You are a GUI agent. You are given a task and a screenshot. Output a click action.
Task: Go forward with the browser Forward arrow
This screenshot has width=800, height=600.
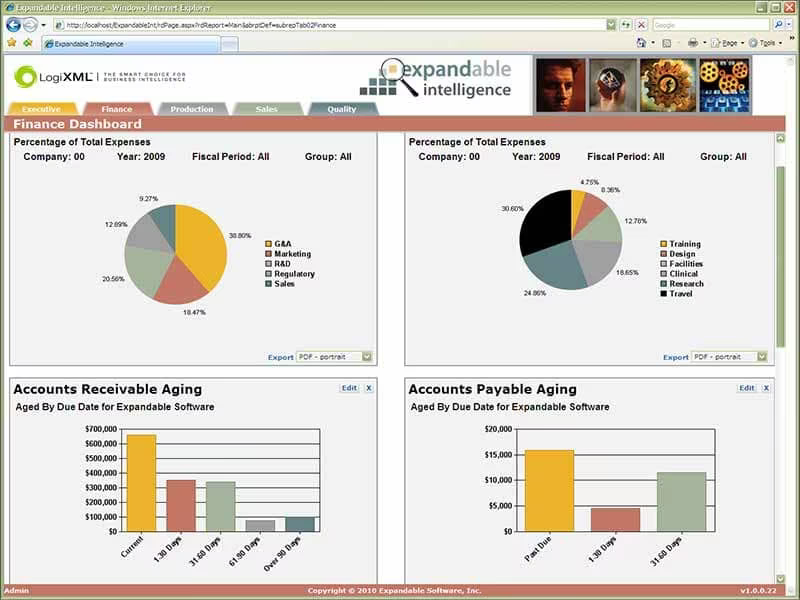click(x=30, y=24)
